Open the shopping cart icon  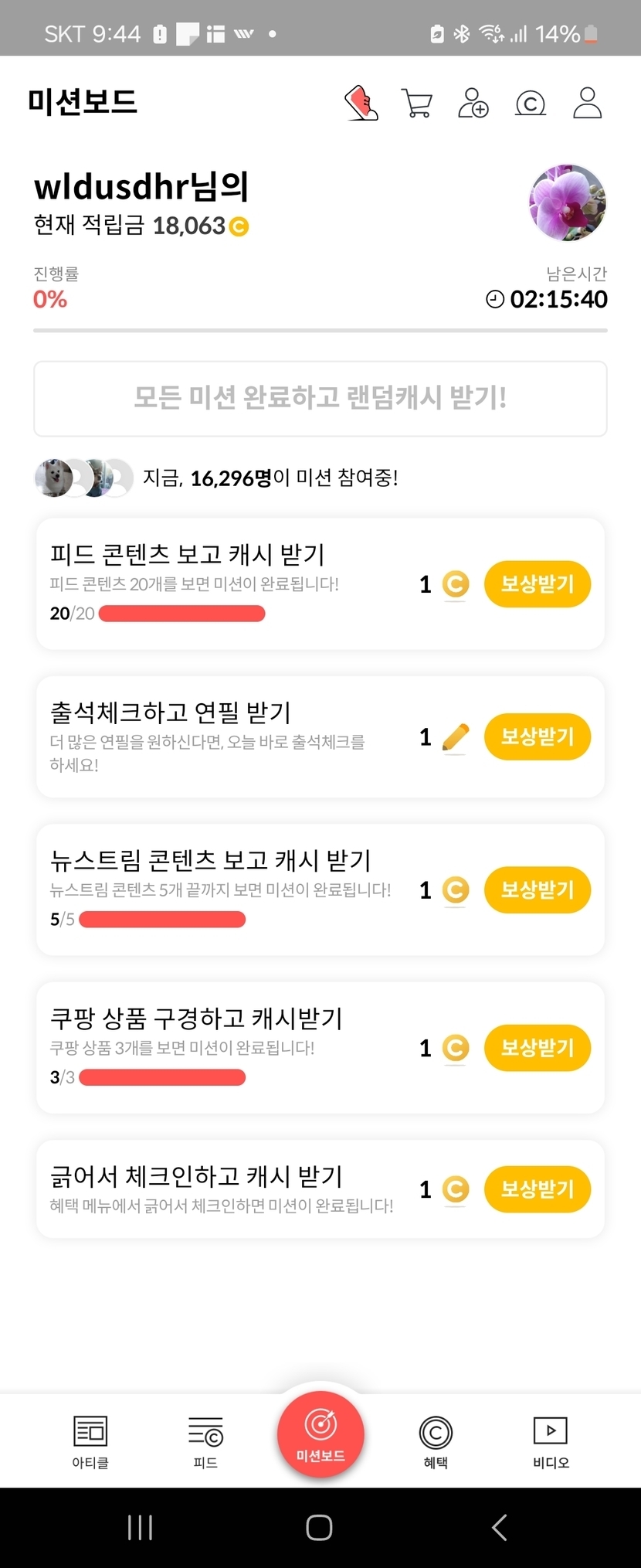point(417,103)
